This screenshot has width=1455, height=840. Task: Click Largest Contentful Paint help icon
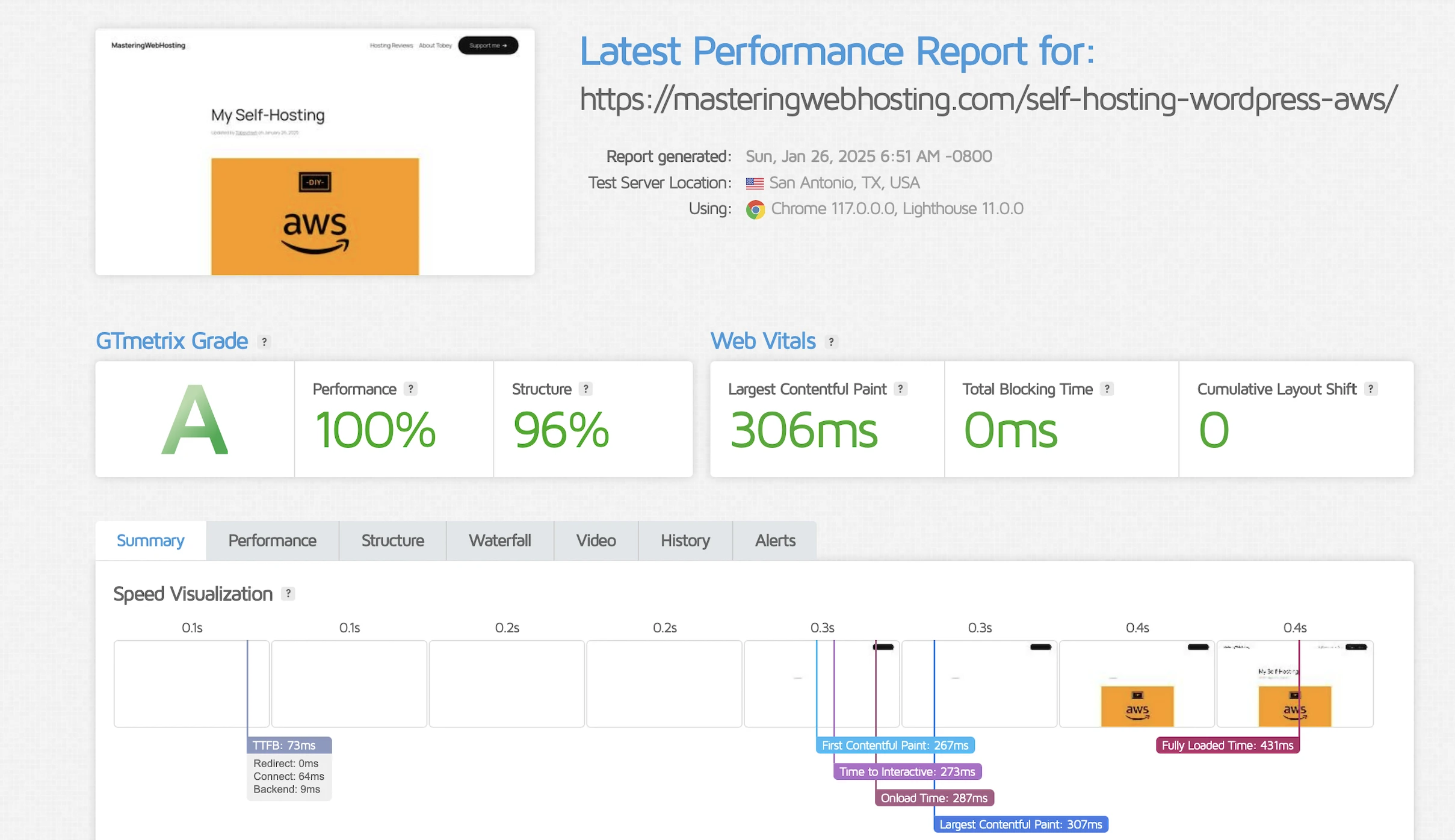900,389
